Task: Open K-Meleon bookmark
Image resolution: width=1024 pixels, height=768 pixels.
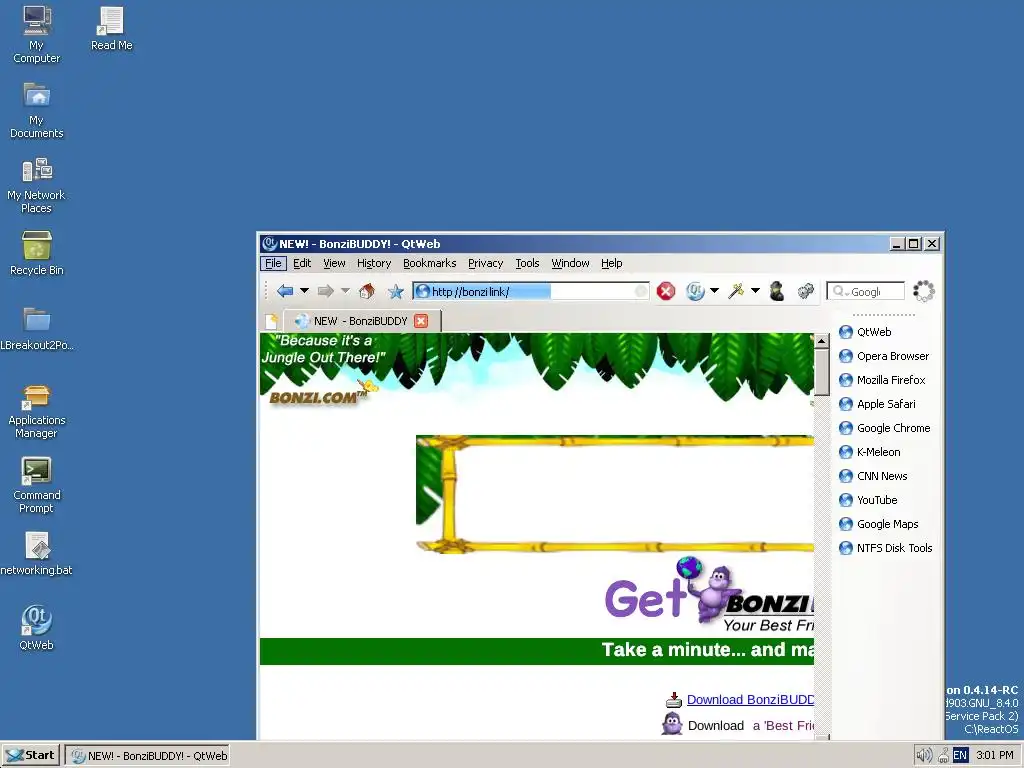Action: [x=870, y=452]
